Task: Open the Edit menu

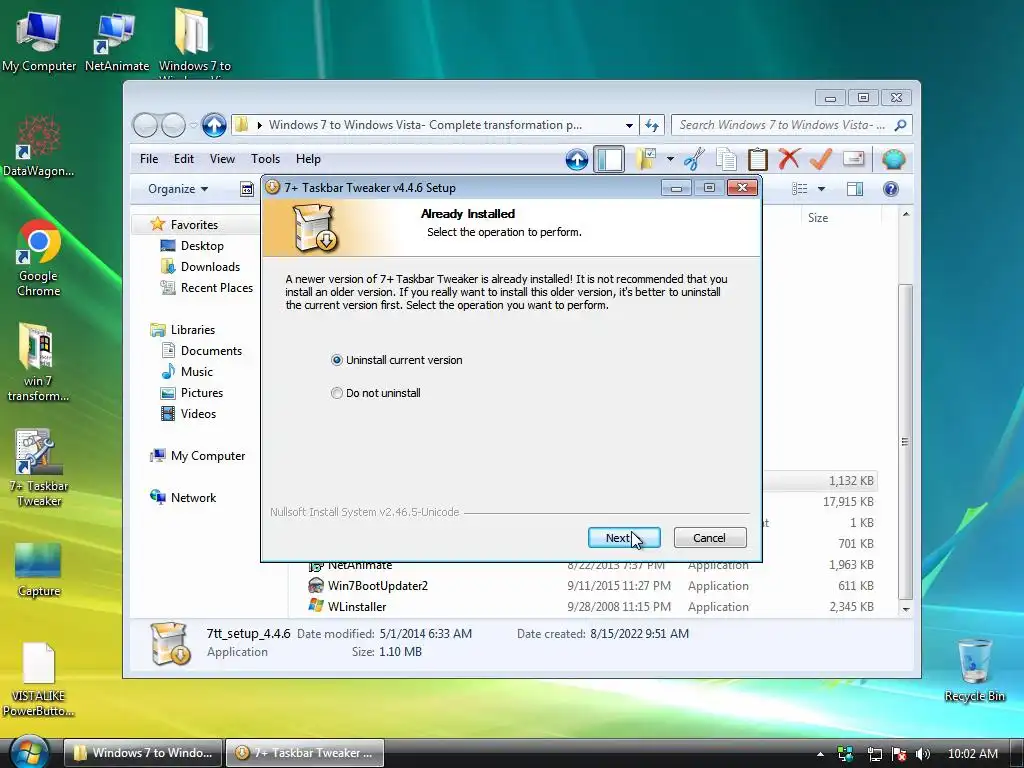Action: [184, 159]
